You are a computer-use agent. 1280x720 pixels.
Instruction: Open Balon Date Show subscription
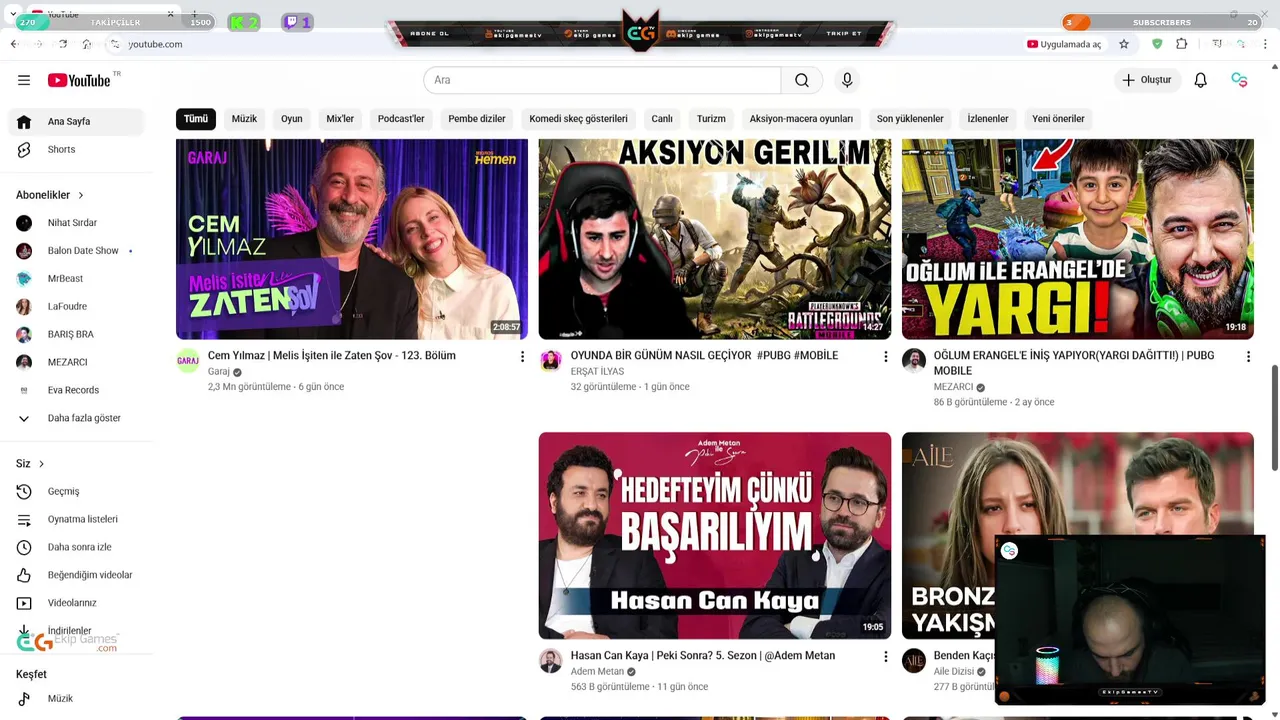pos(76,251)
